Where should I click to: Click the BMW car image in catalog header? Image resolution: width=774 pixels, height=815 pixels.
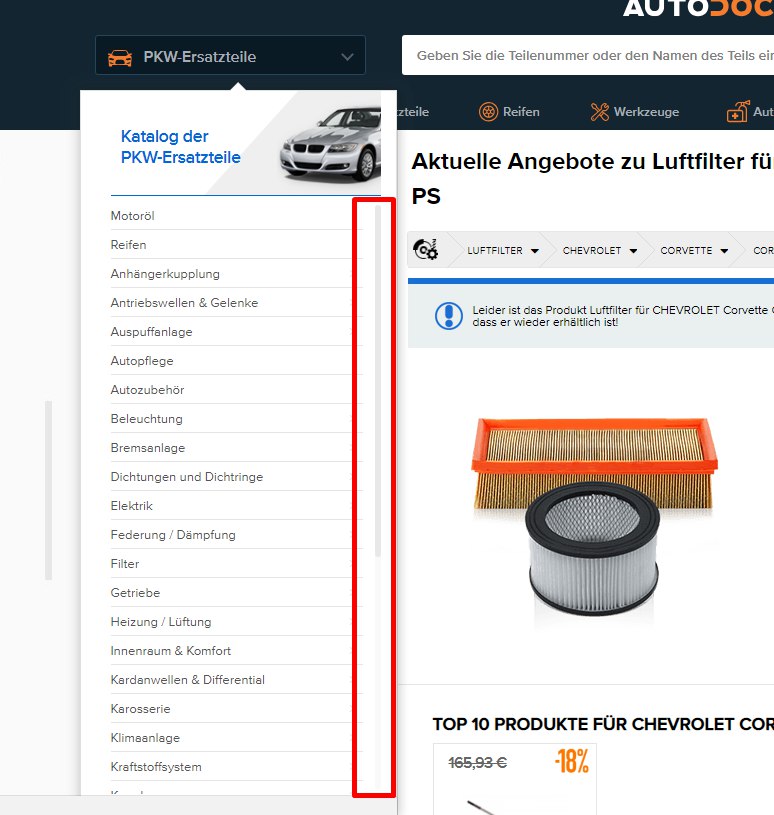coord(330,144)
